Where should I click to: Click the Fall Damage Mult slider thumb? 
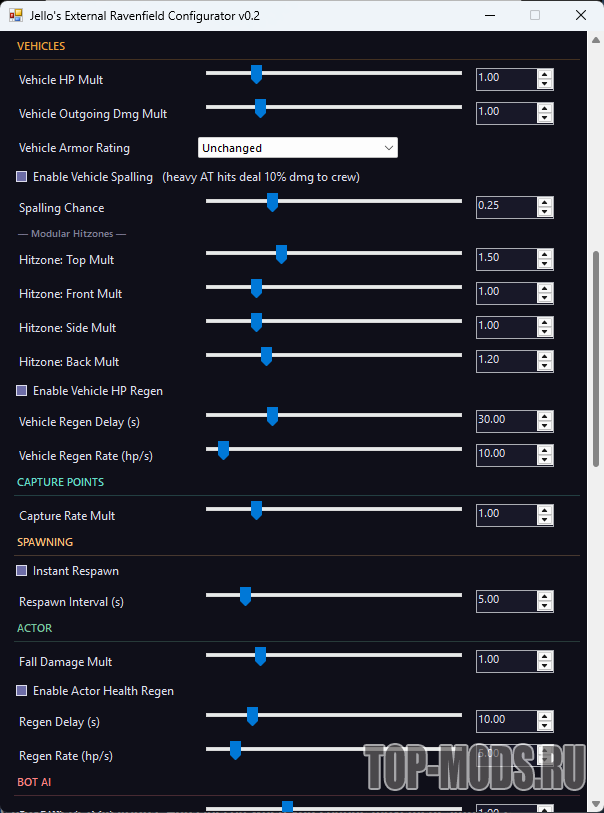260,657
